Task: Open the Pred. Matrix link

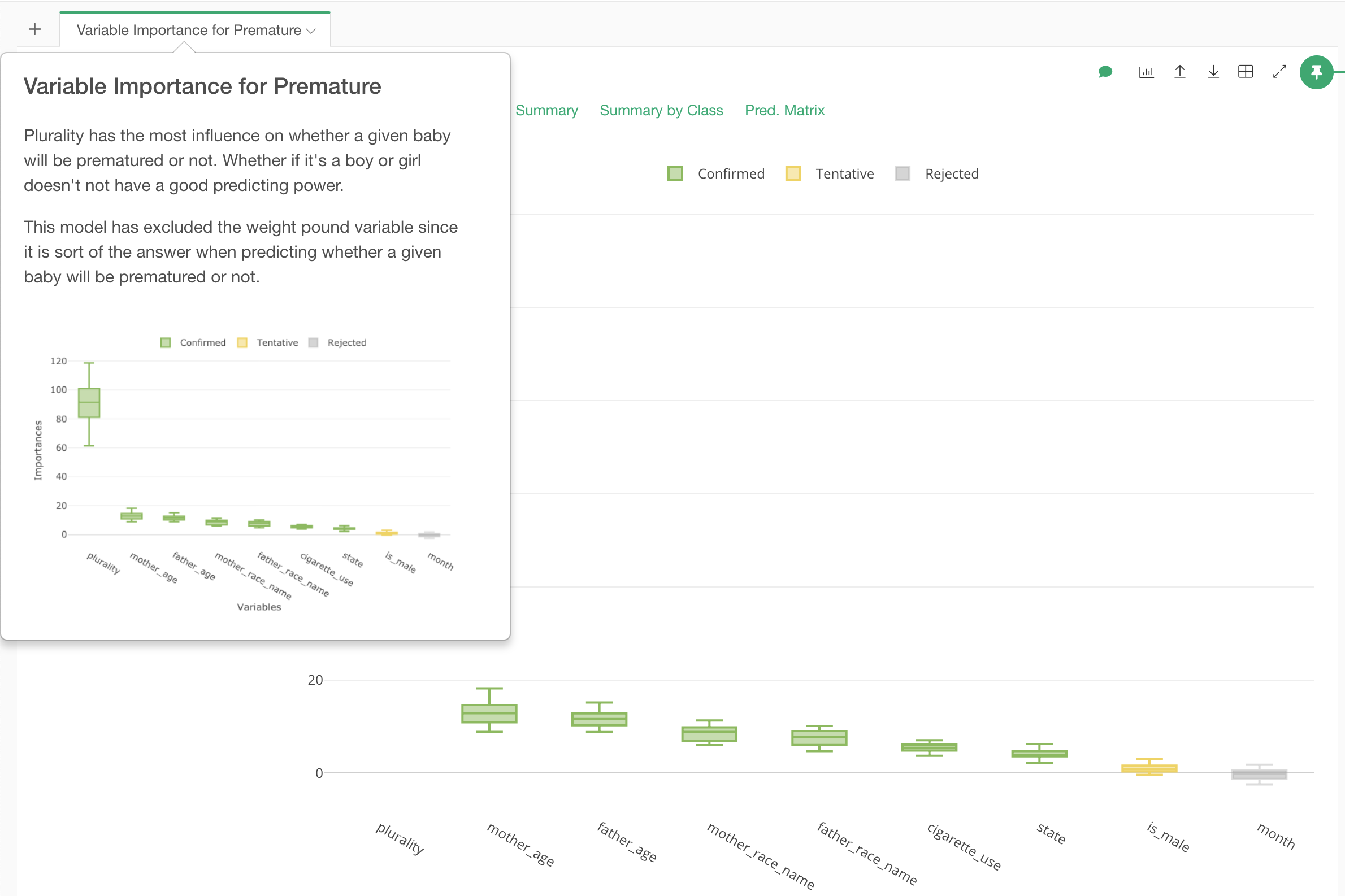Action: click(x=784, y=110)
